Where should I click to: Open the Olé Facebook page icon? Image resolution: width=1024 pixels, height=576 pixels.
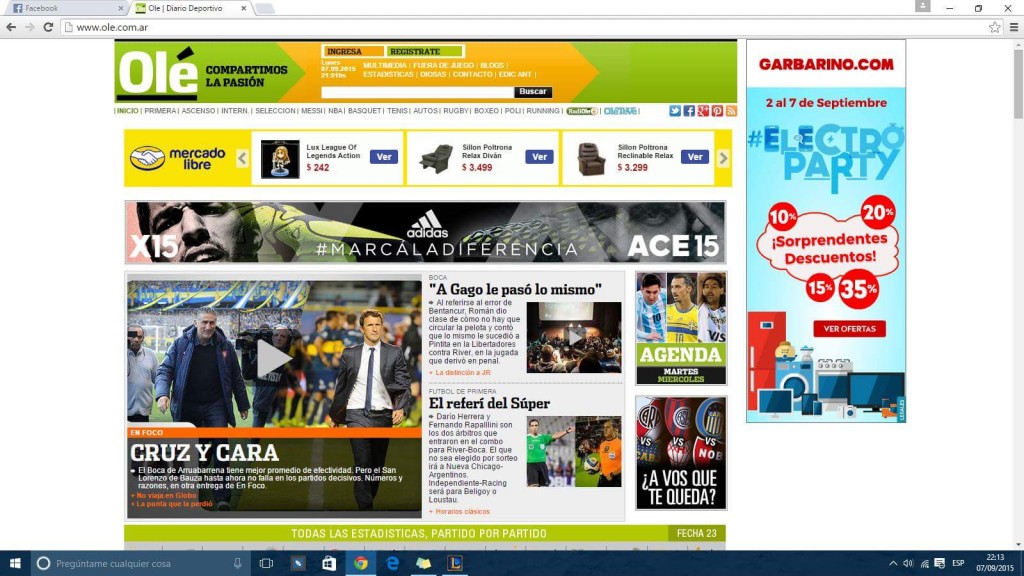click(x=689, y=111)
